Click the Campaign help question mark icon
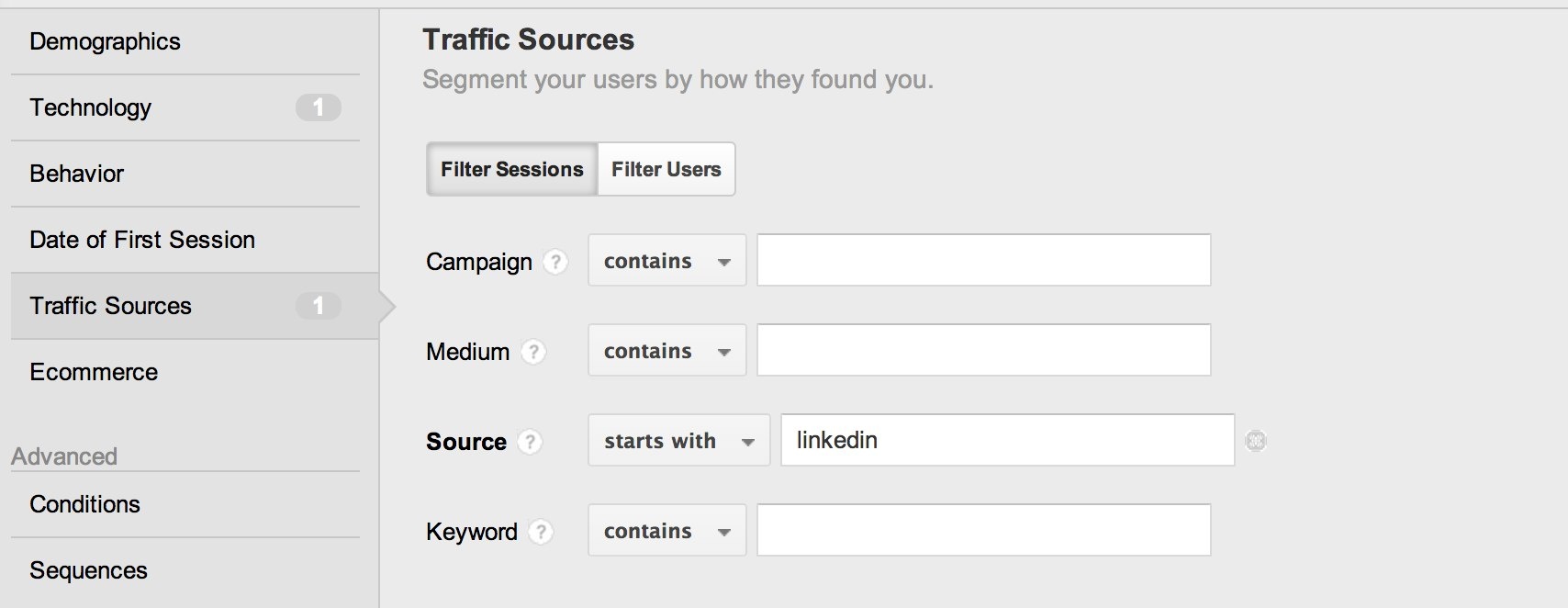 coord(554,262)
